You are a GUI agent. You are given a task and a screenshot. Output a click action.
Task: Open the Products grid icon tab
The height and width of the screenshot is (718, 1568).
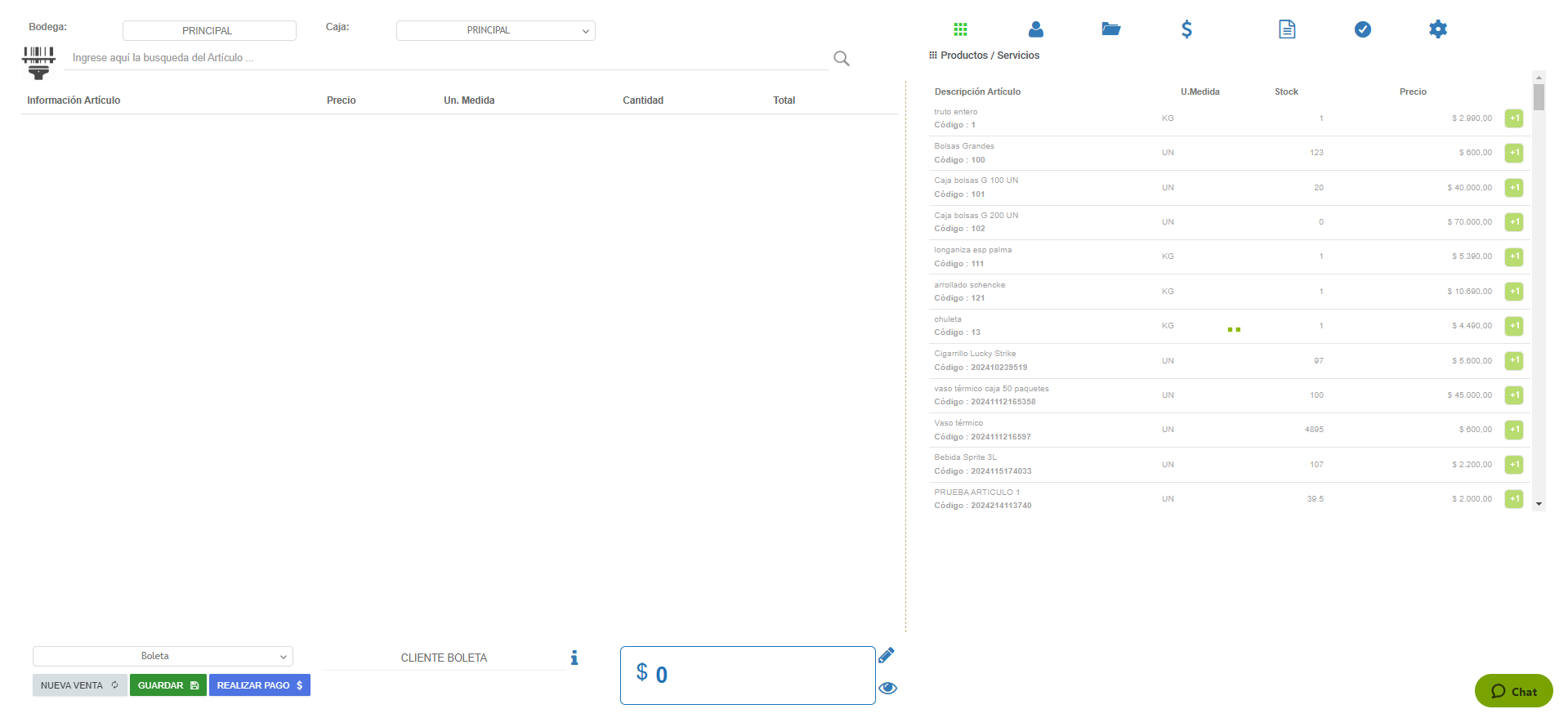click(960, 29)
